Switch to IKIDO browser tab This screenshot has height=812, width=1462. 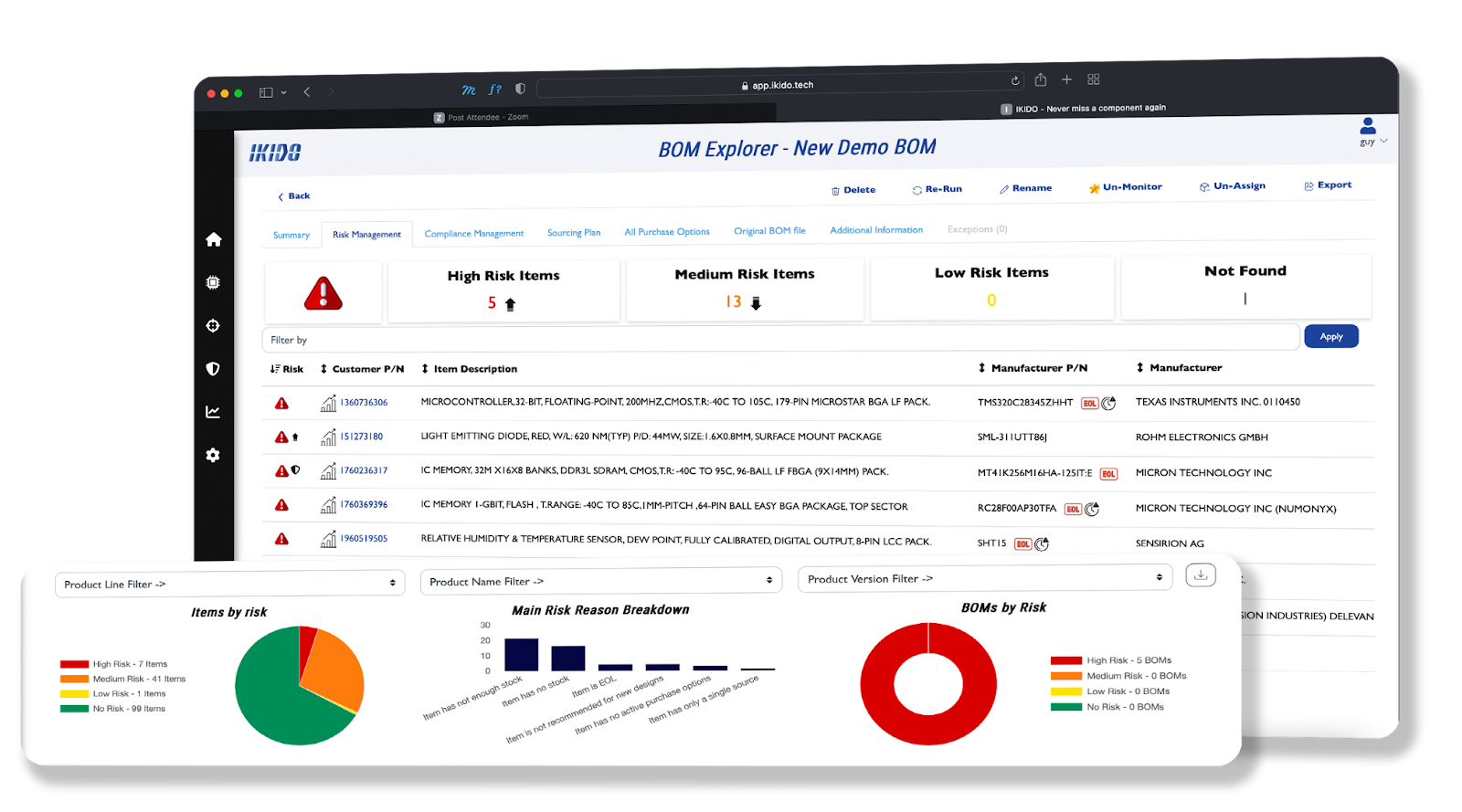point(1084,108)
